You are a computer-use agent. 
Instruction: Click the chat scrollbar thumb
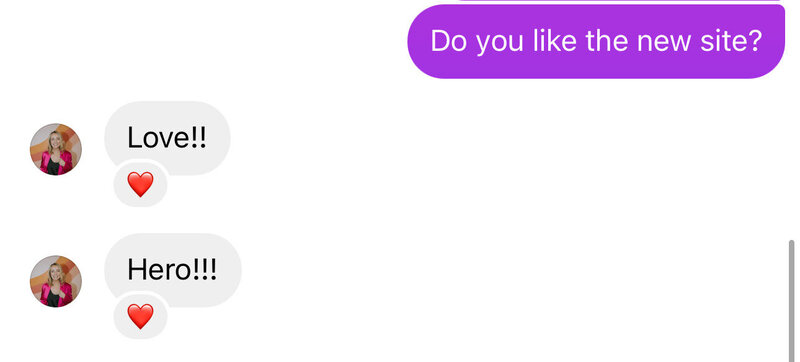tap(791, 301)
